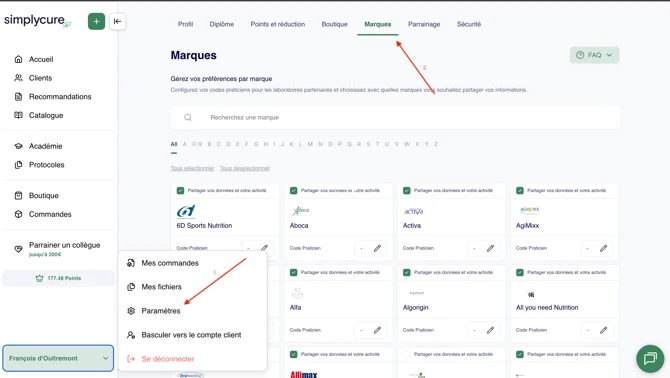The width and height of the screenshot is (670, 378).
Task: Switch to Points et réduction tab
Action: 278,24
